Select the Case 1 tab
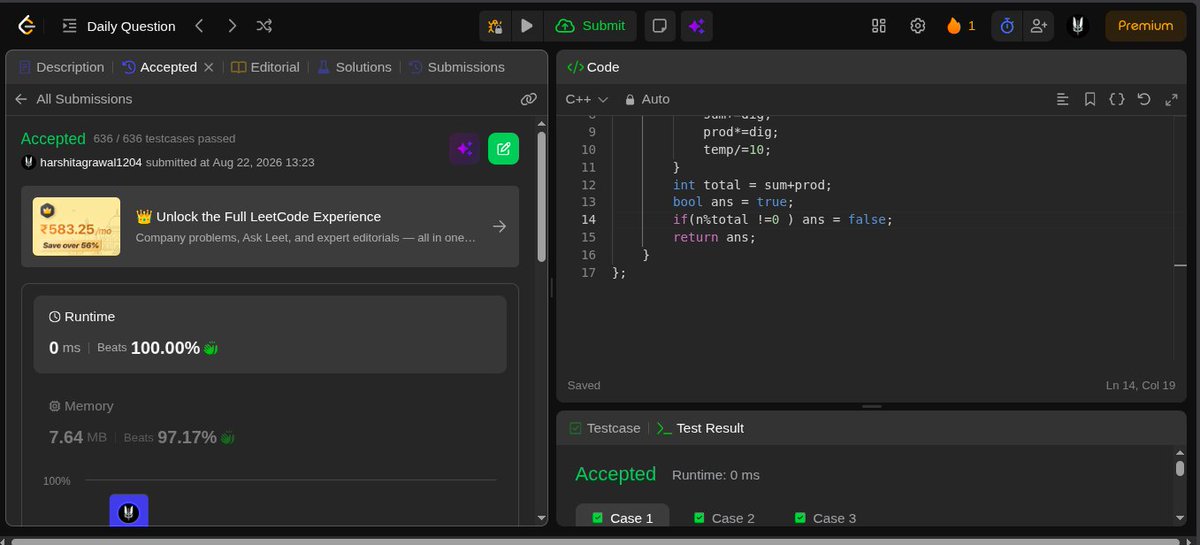1200x545 pixels. 622,518
